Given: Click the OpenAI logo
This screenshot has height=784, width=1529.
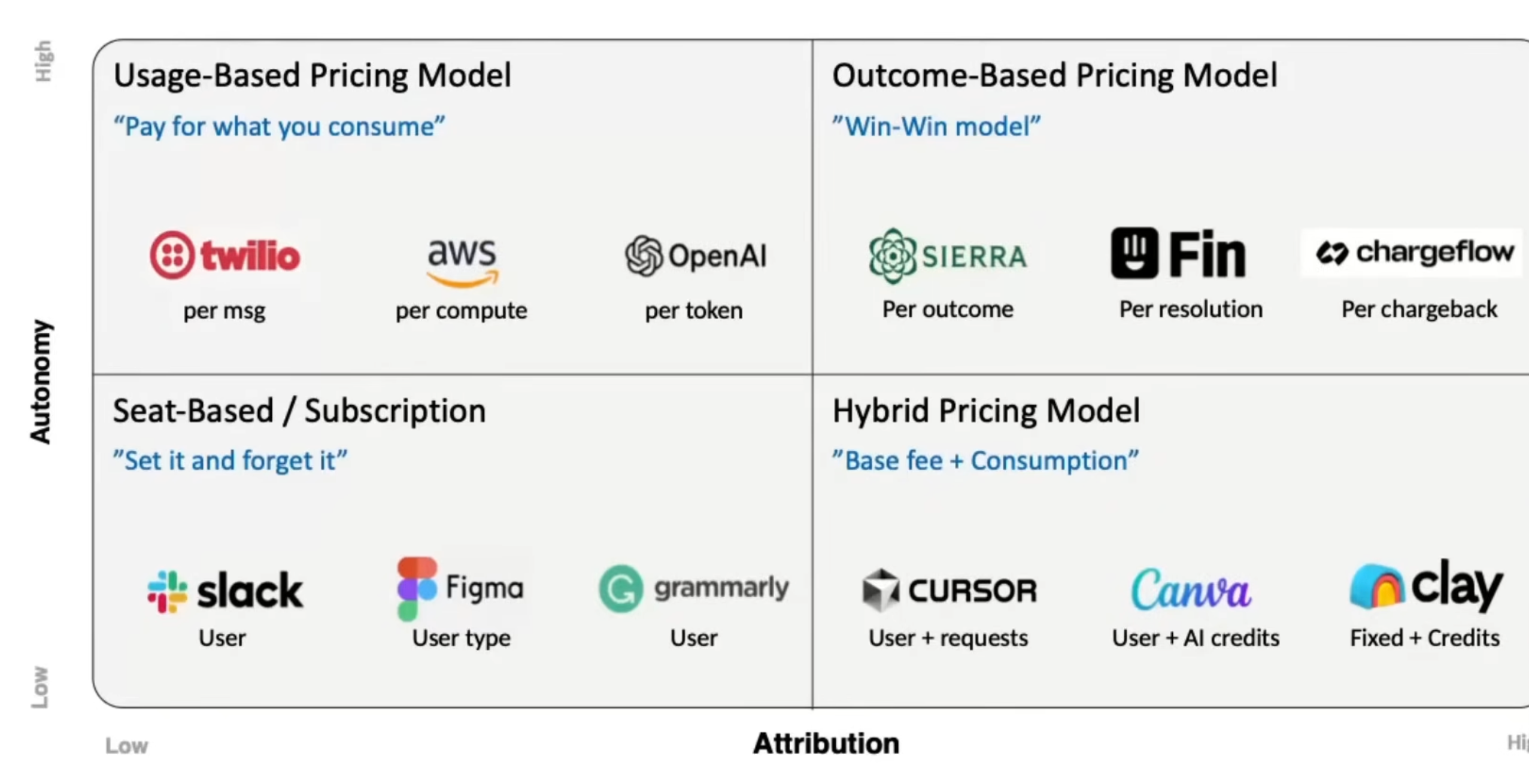Looking at the screenshot, I should (x=695, y=256).
